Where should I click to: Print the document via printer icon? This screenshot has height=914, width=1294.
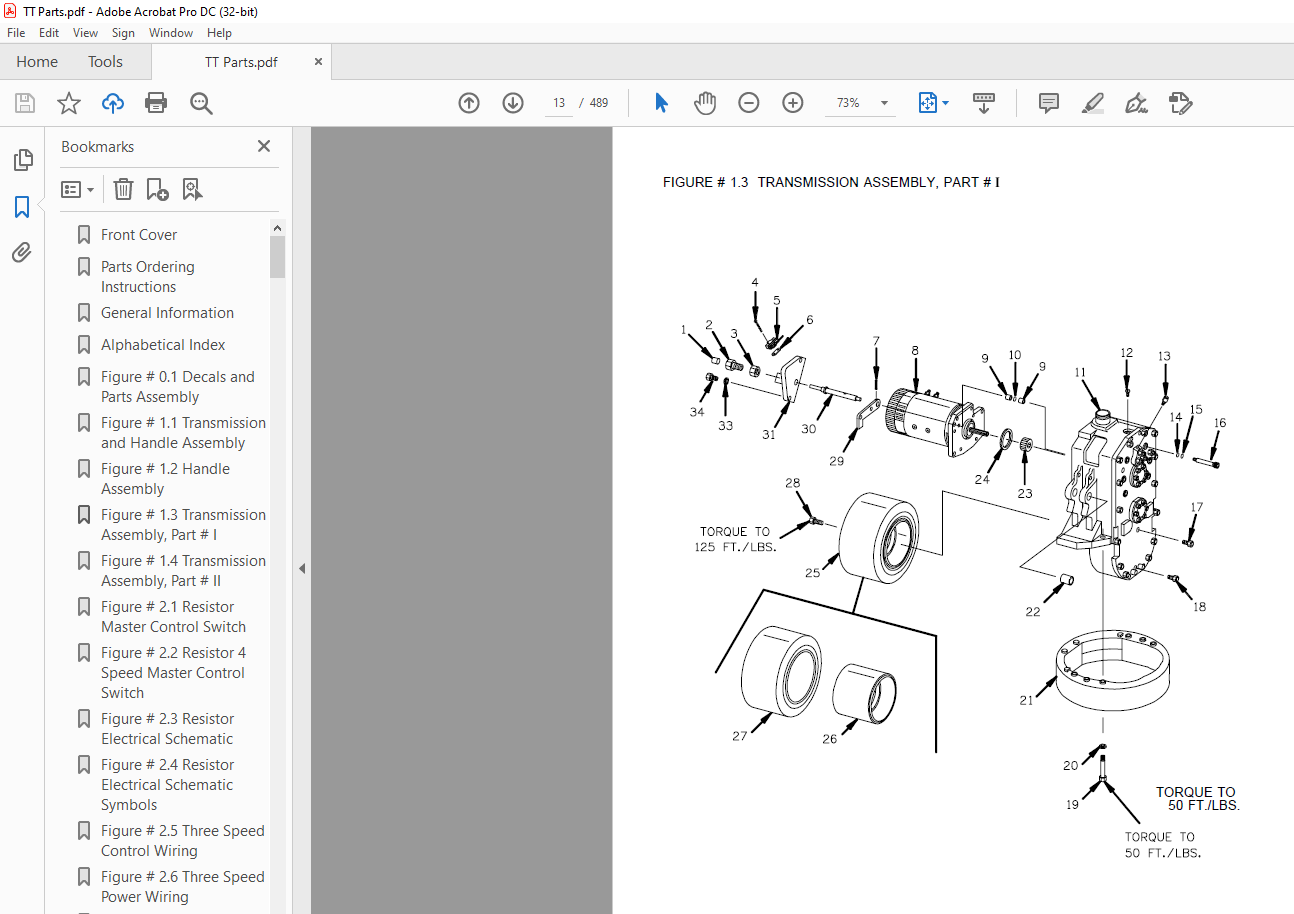click(x=156, y=103)
